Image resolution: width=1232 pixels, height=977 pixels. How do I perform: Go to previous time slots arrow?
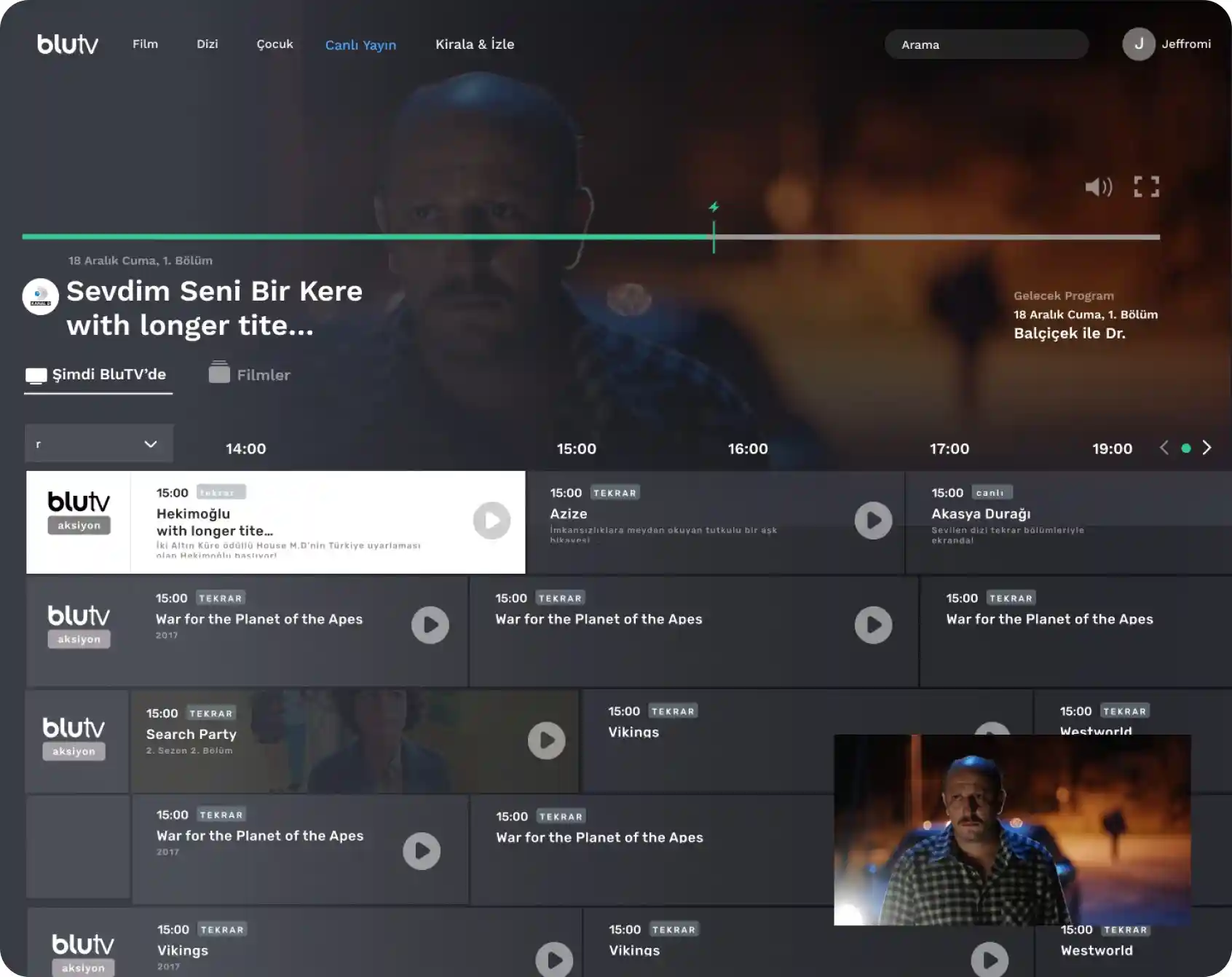pyautogui.click(x=1164, y=448)
